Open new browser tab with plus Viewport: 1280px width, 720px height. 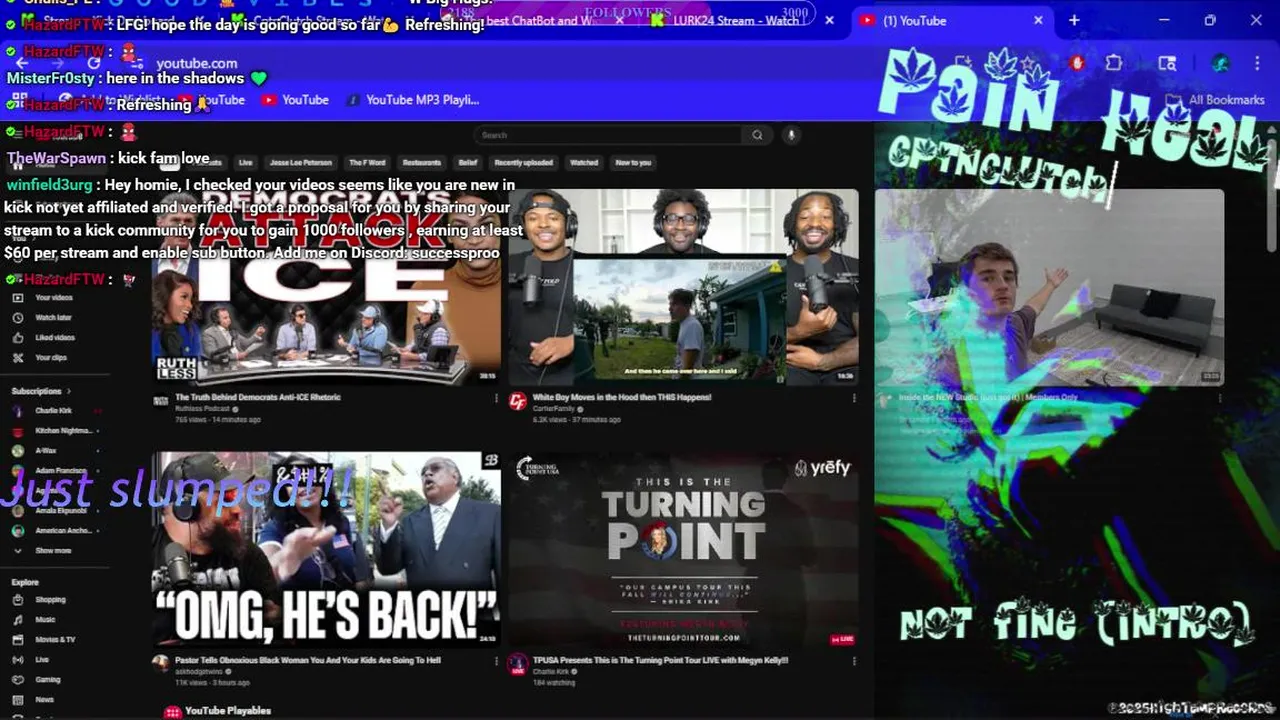coord(1074,20)
